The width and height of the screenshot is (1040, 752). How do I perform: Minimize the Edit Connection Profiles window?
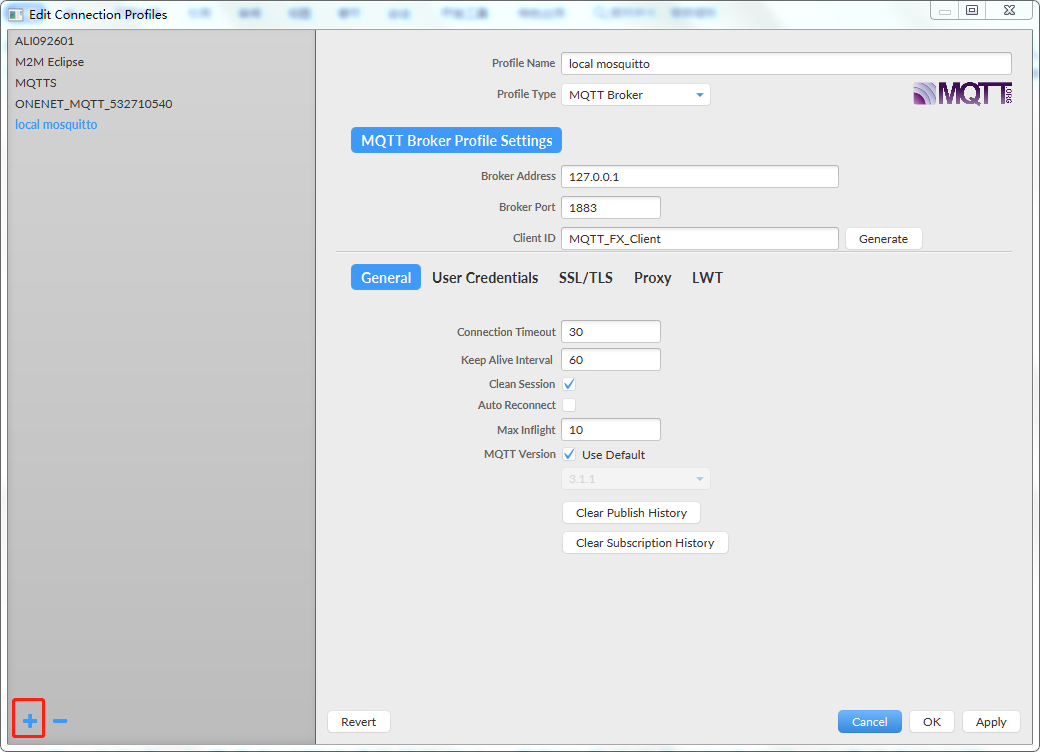coord(944,10)
